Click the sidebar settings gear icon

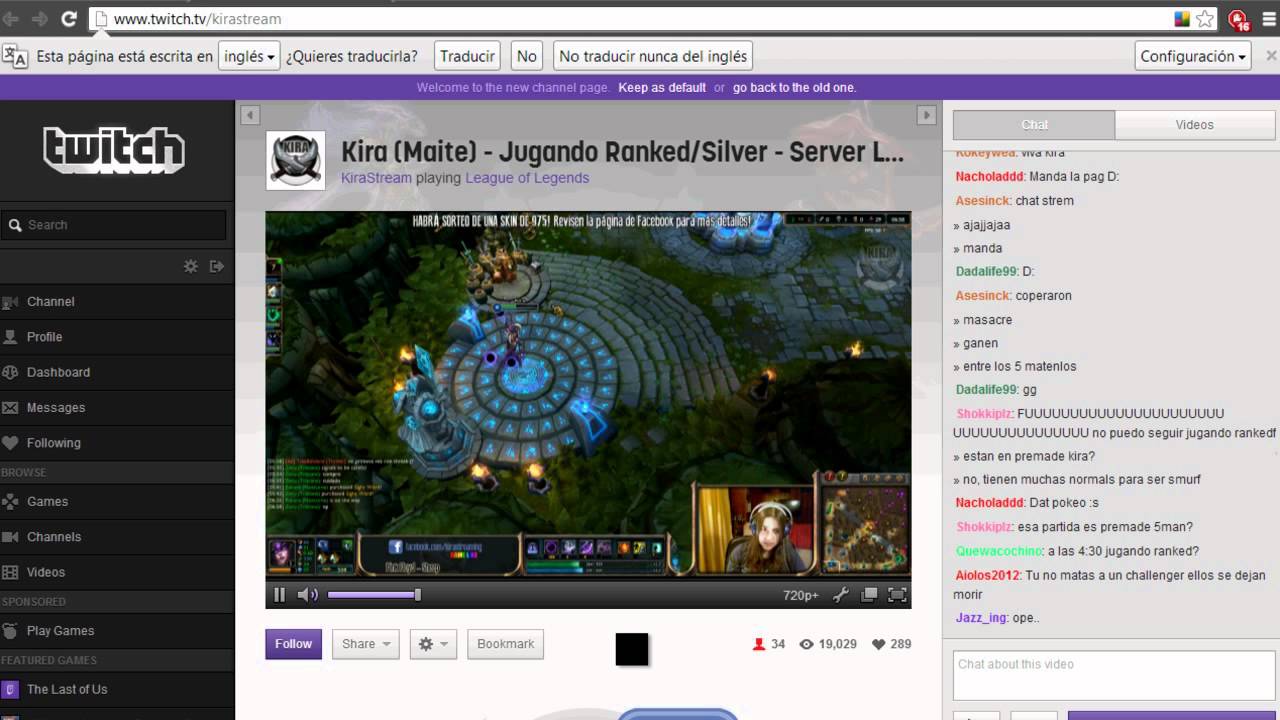pyautogui.click(x=190, y=266)
